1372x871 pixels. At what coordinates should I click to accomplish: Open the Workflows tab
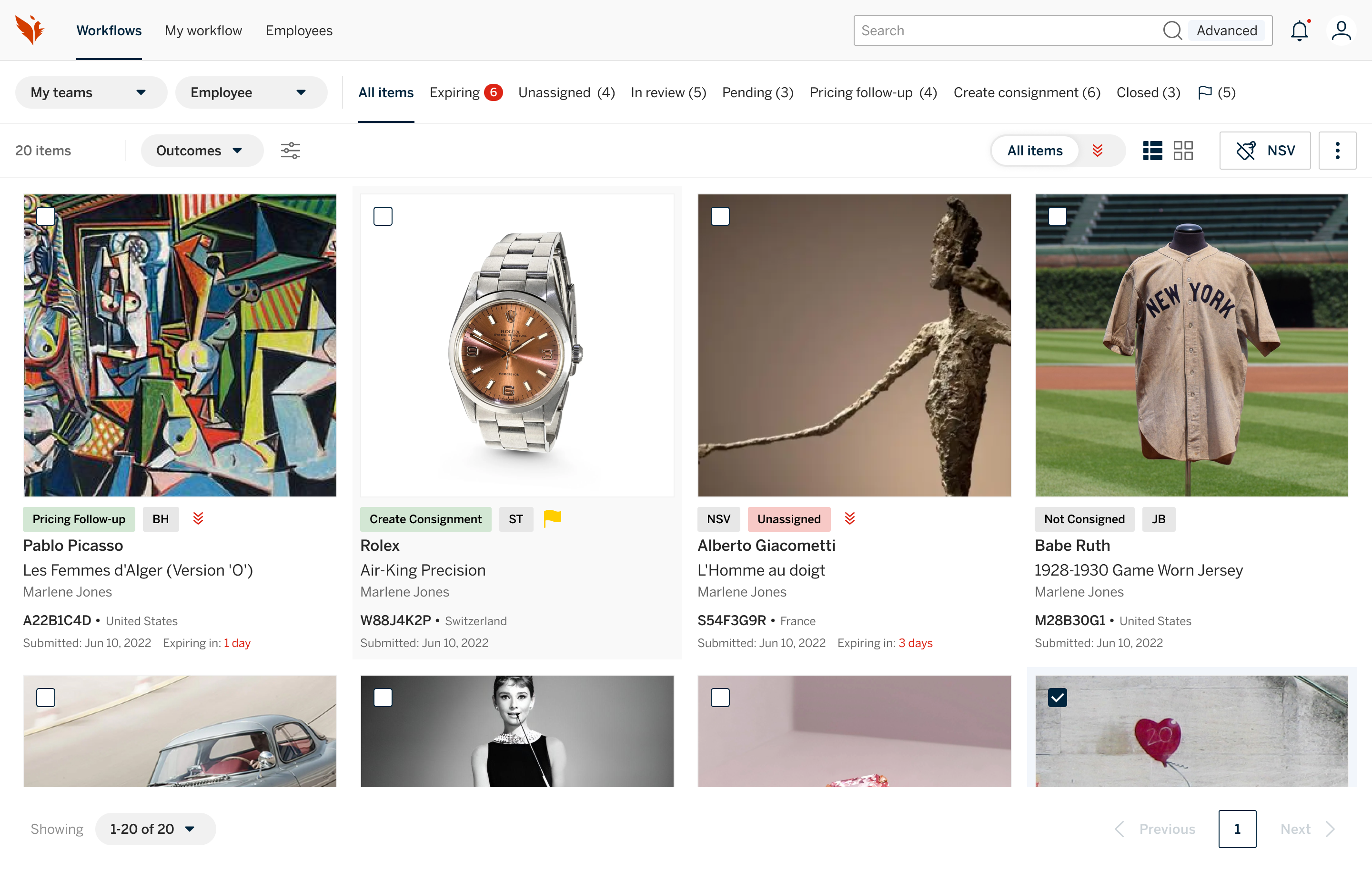[109, 30]
